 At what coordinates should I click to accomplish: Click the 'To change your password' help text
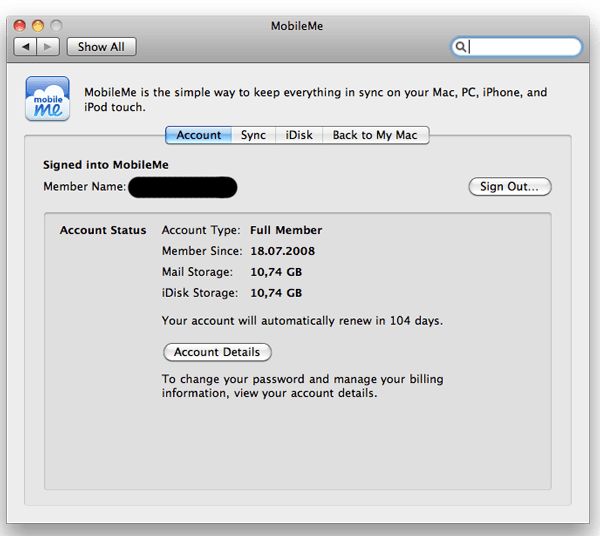302,386
